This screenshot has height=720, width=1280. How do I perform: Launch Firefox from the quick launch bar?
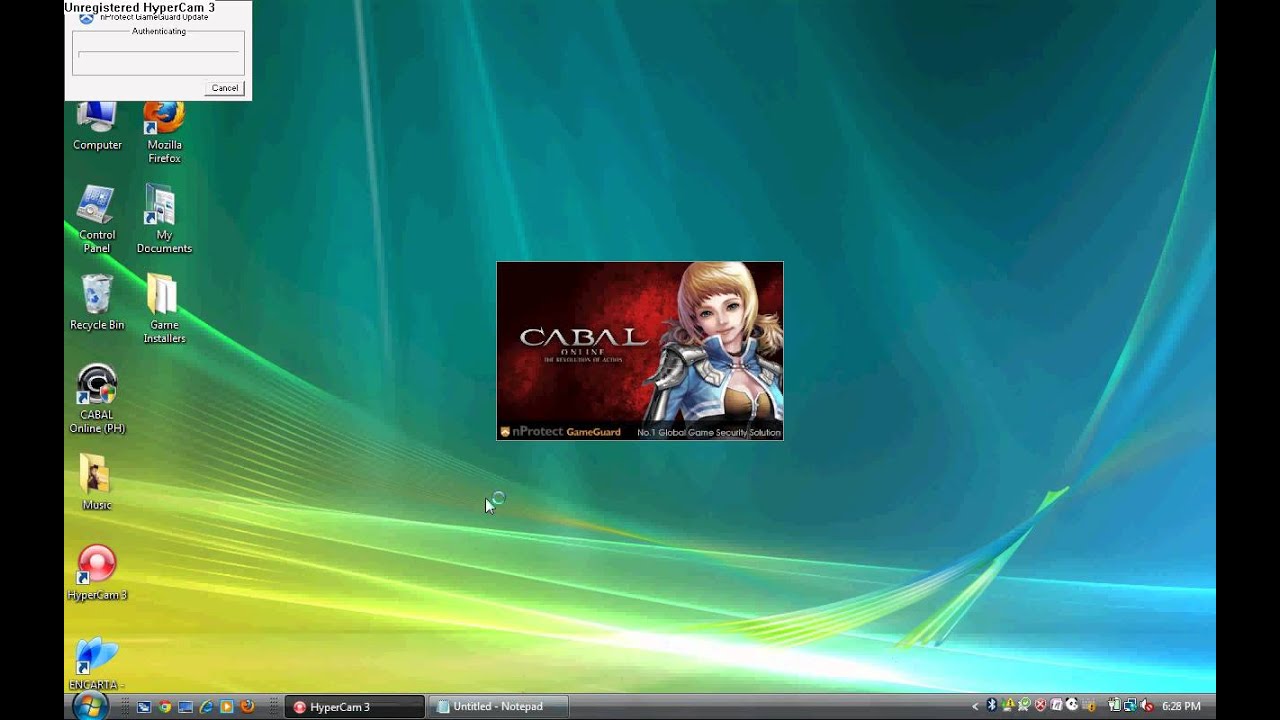coord(247,706)
